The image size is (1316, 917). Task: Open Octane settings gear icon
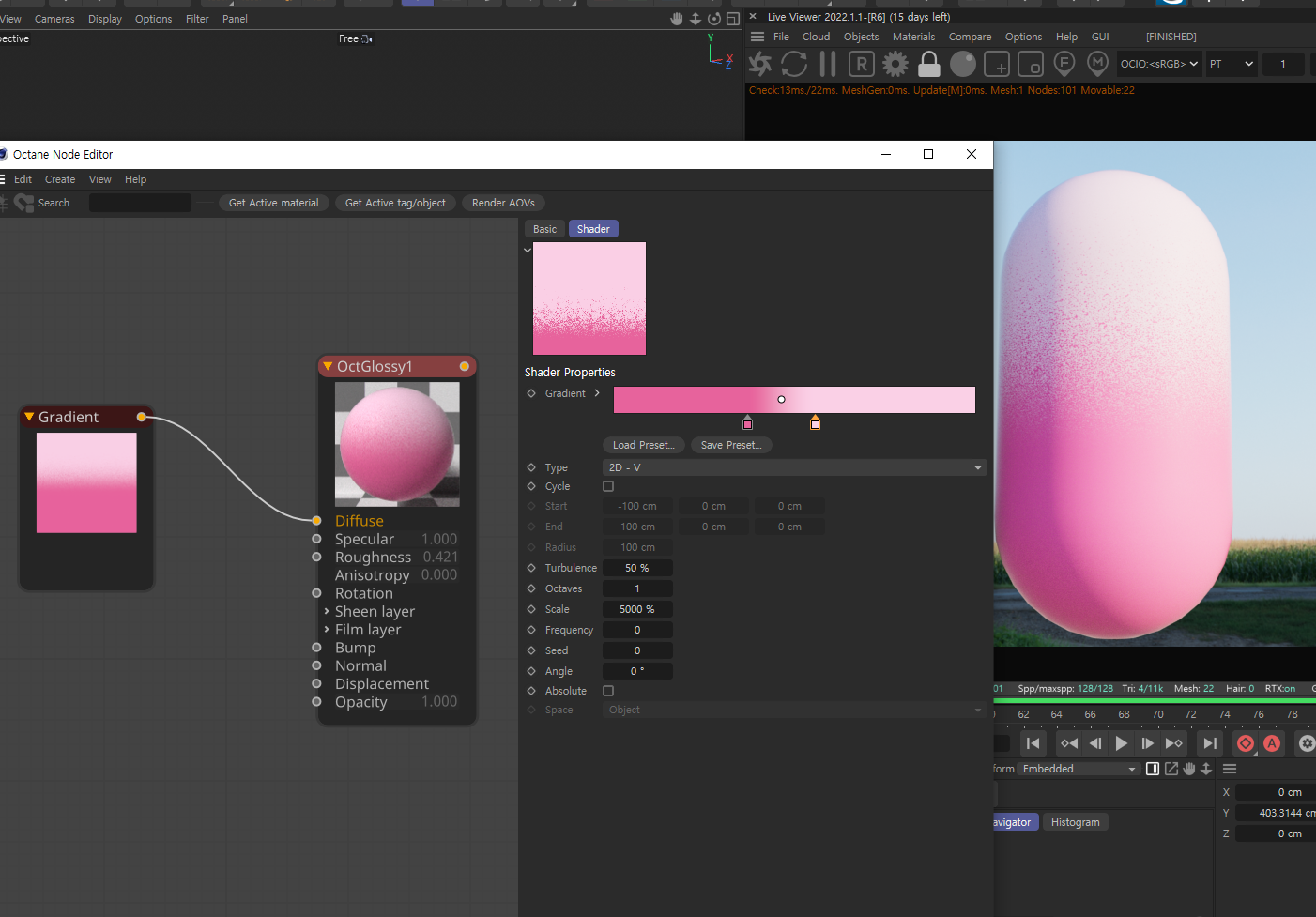895,64
